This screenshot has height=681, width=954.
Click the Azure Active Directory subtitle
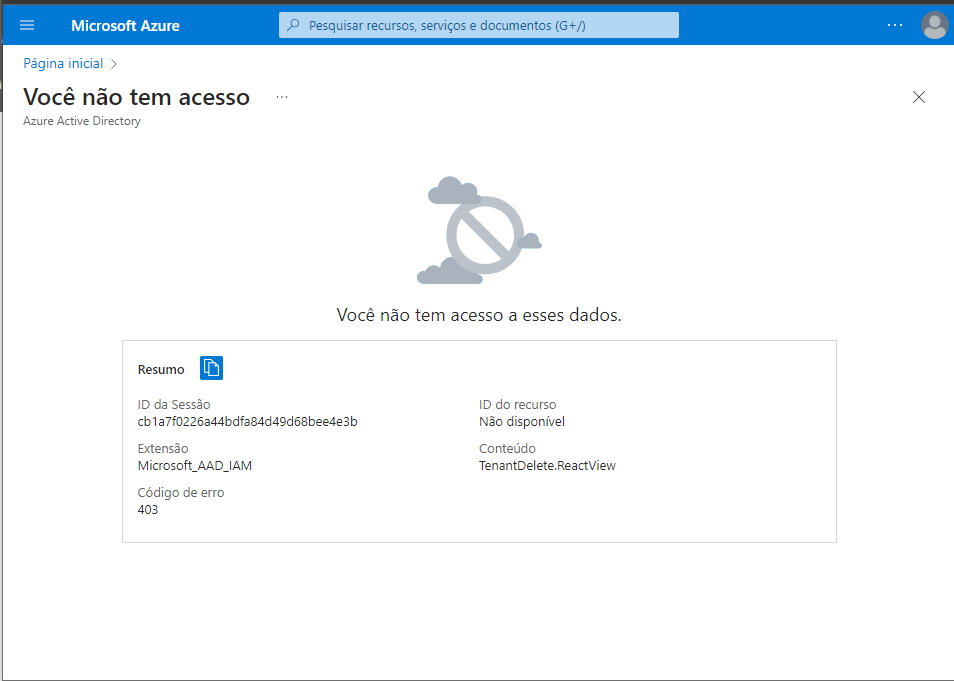tap(82, 121)
